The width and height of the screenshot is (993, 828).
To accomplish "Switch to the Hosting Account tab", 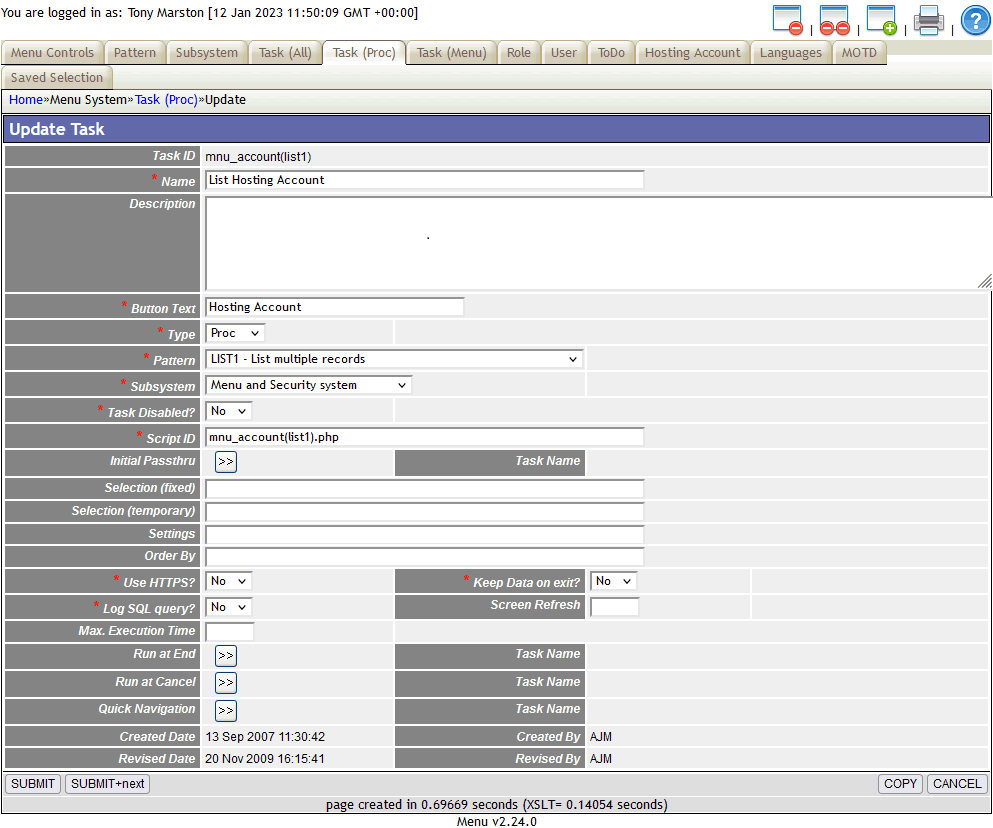I will 692,52.
